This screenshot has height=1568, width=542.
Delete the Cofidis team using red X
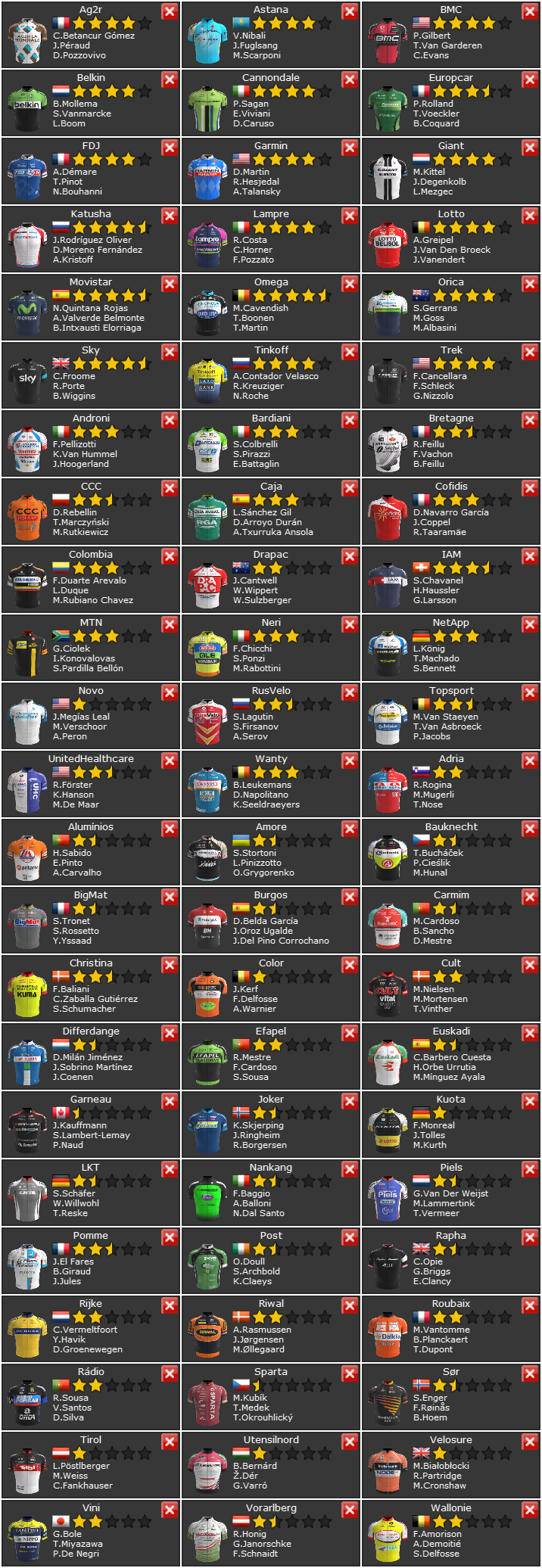tap(531, 488)
